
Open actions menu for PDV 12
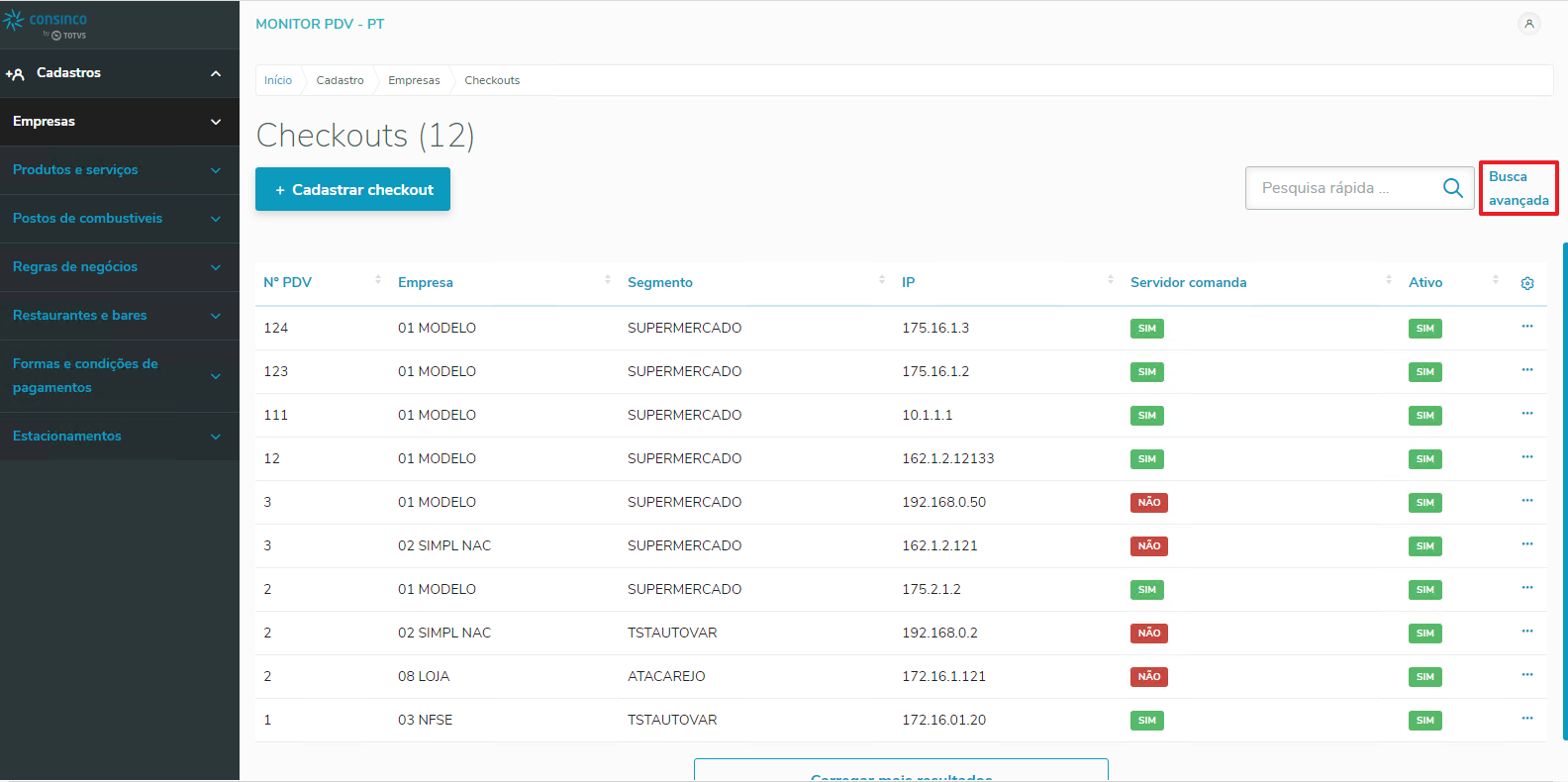1527,457
